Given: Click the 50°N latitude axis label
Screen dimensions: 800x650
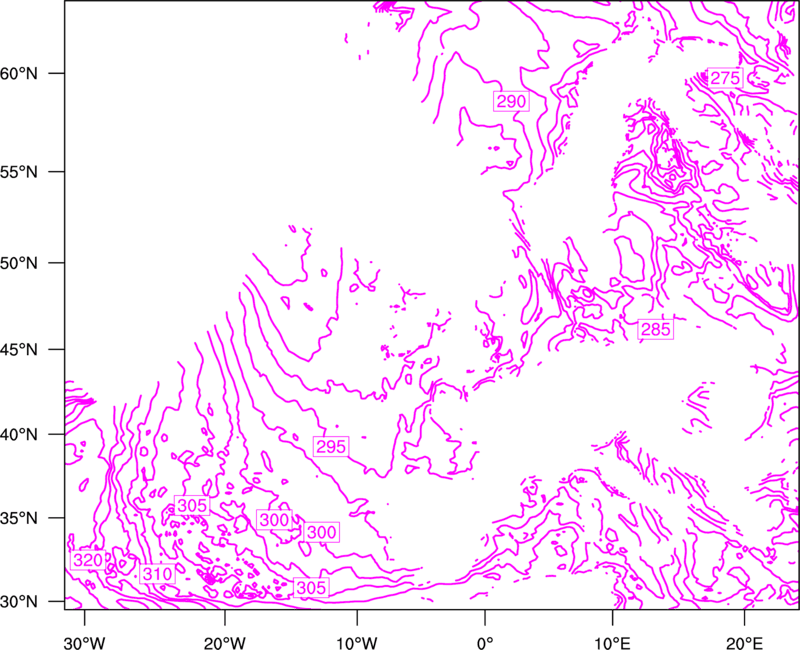Looking at the screenshot, I should click(19, 263).
